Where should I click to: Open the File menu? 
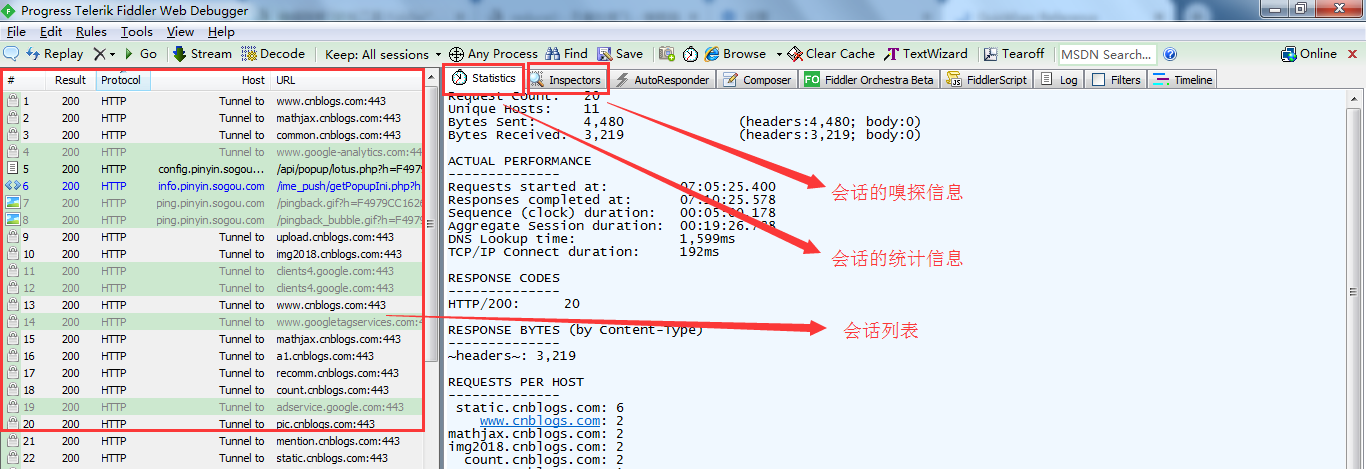[x=16, y=32]
